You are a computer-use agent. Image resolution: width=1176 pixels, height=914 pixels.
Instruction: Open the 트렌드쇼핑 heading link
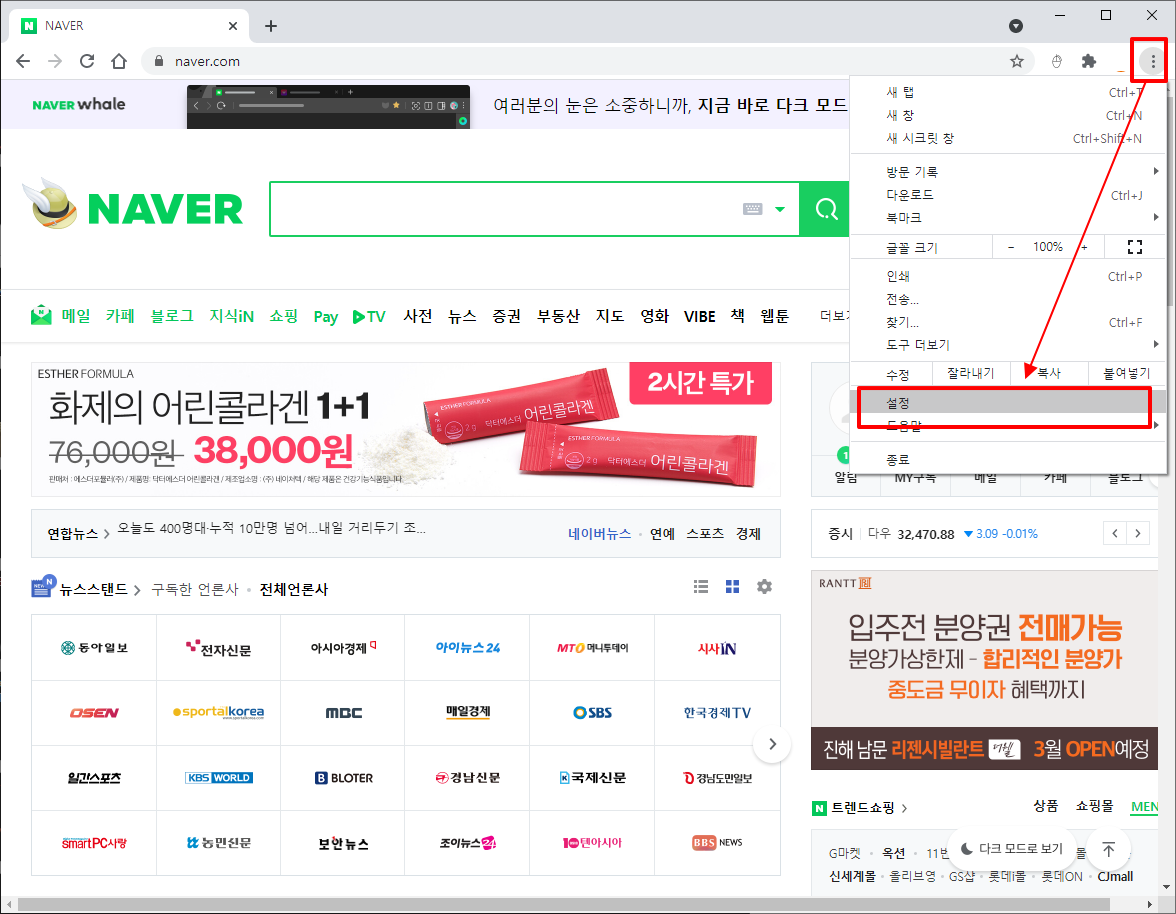click(860, 808)
